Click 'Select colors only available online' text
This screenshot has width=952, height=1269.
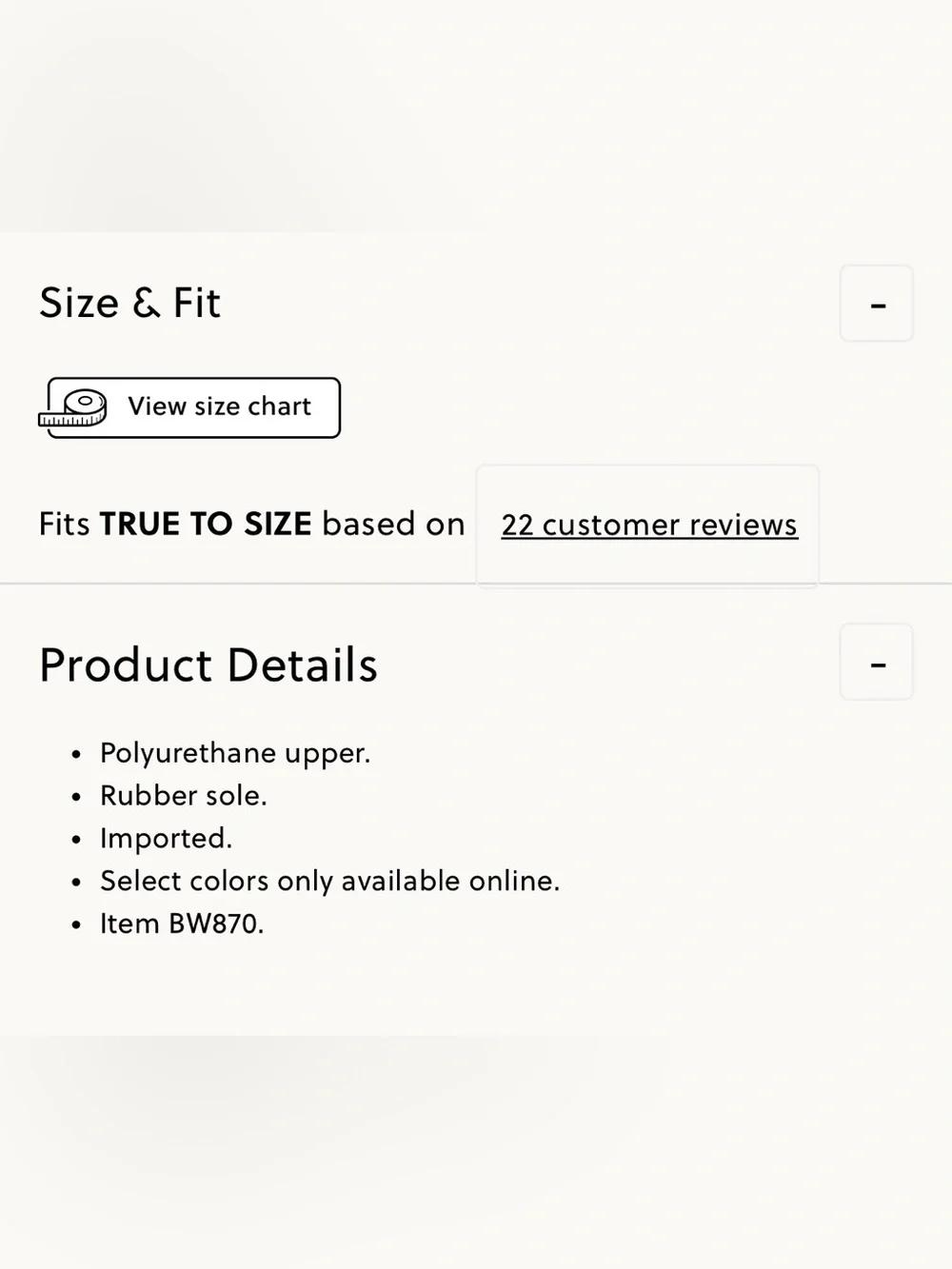(329, 881)
